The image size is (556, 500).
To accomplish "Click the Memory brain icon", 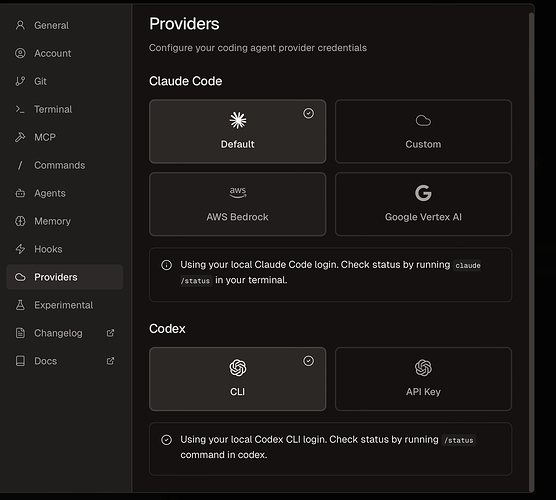I will 20,221.
